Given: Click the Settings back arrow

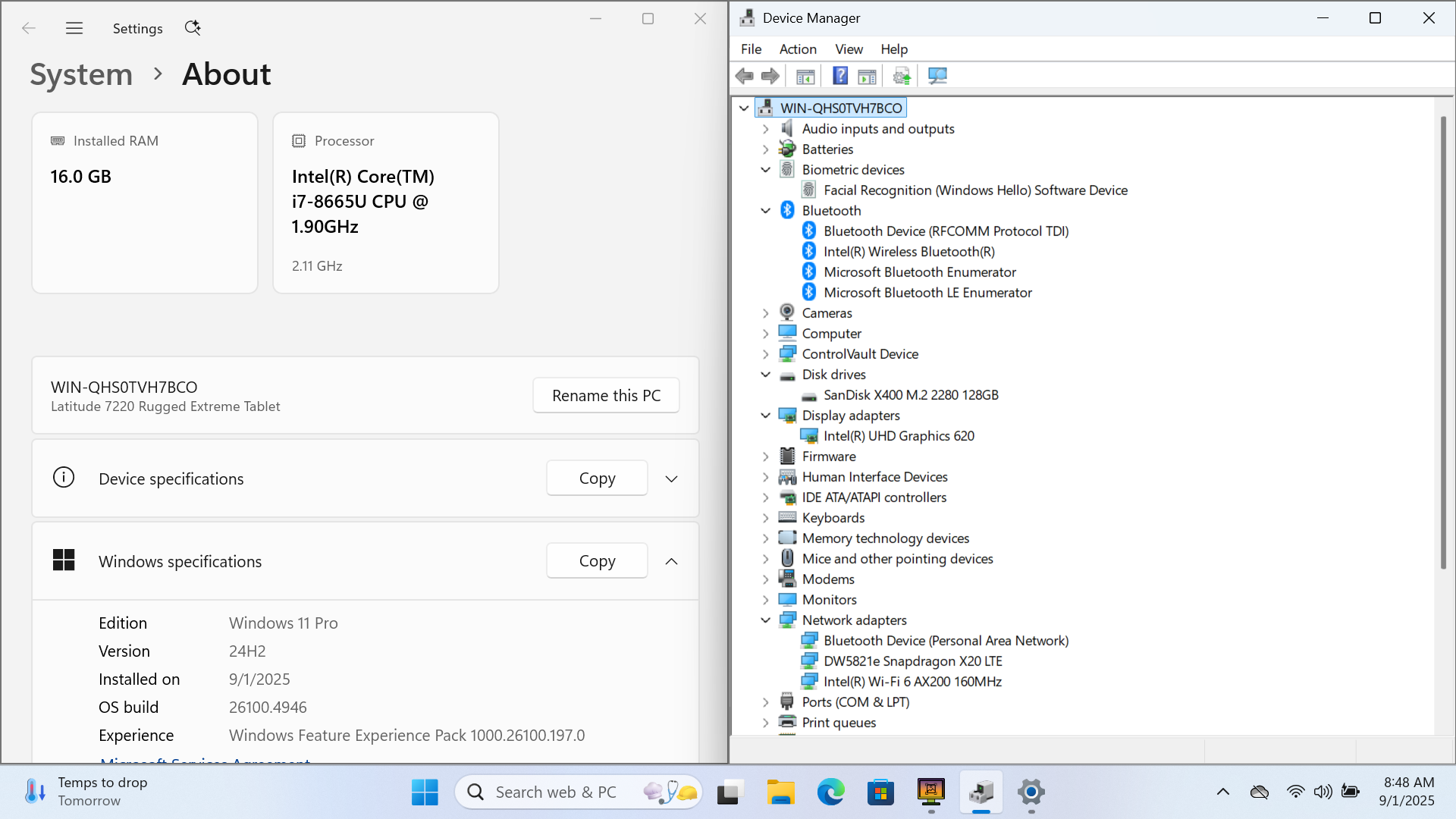Looking at the screenshot, I should coord(29,28).
